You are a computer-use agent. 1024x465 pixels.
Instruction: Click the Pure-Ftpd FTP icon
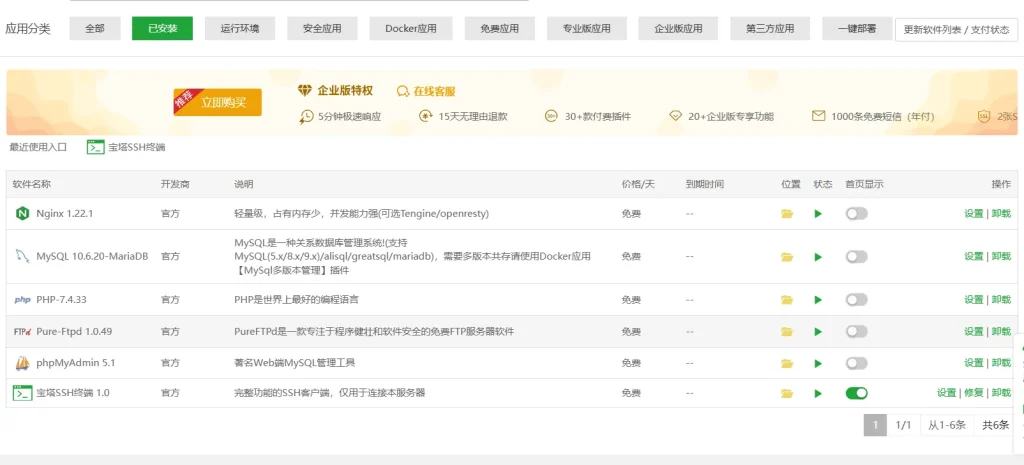point(23,332)
